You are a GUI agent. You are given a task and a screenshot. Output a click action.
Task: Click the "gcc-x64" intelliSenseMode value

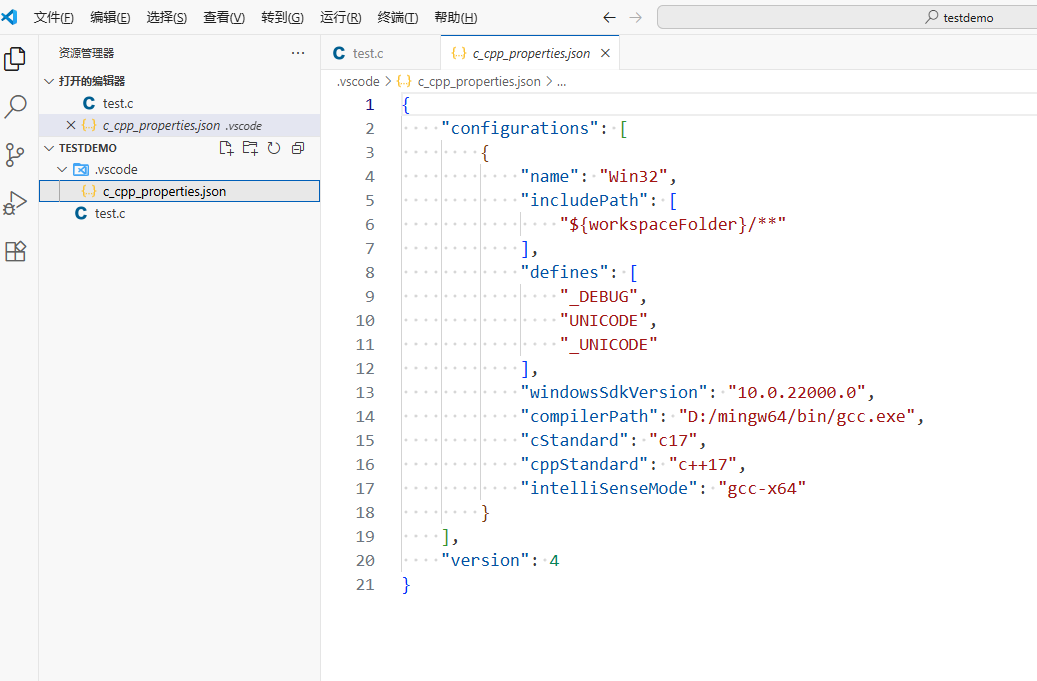762,489
